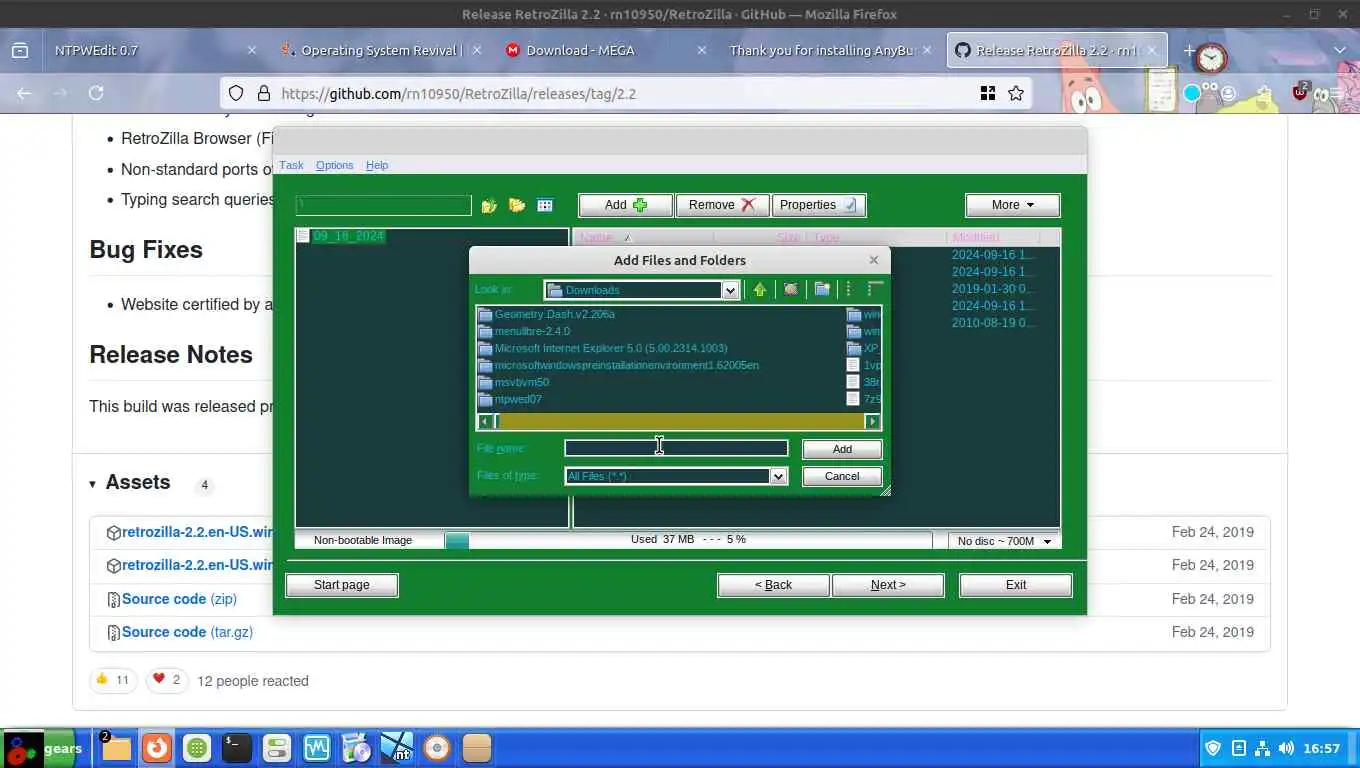Sort by the Modified column header
The image size is (1360, 768).
tap(975, 237)
